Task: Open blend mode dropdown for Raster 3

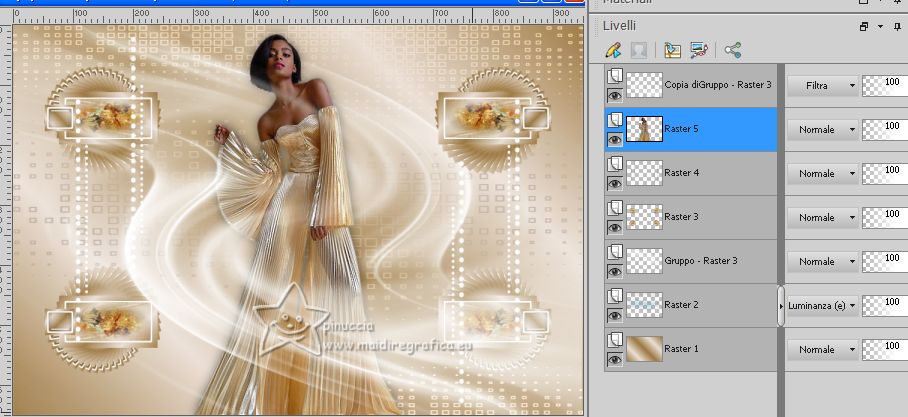Action: pyautogui.click(x=822, y=218)
